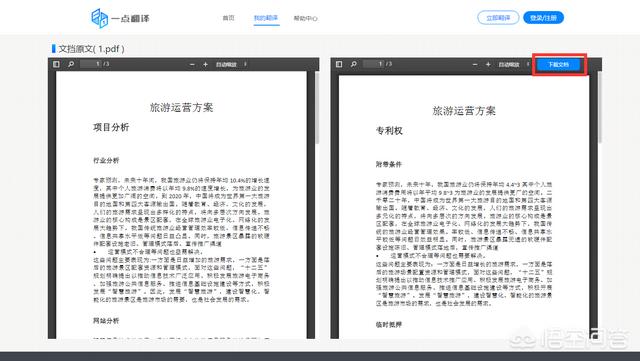The image size is (640, 361).
Task: Click the blue 下载文档 button
Action: pyautogui.click(x=558, y=65)
